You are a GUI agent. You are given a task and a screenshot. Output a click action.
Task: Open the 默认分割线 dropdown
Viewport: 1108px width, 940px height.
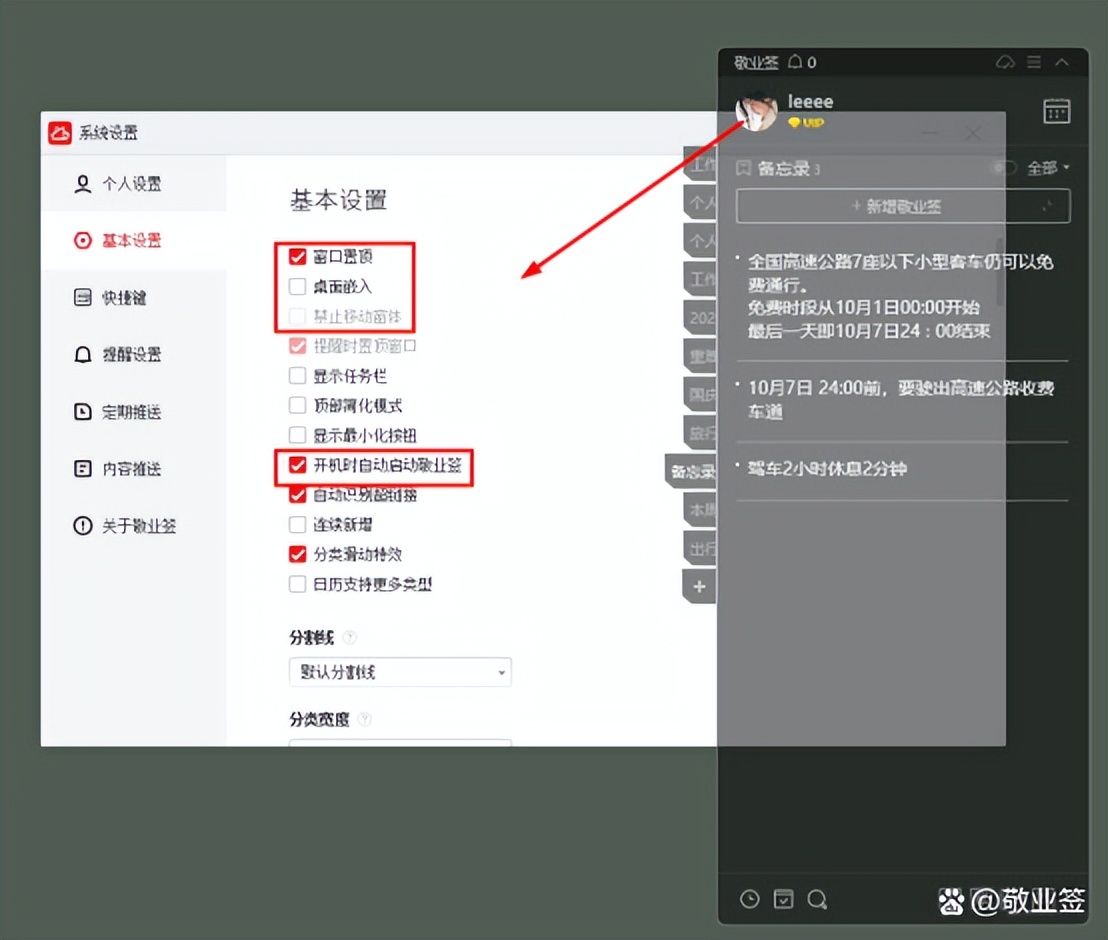[400, 672]
